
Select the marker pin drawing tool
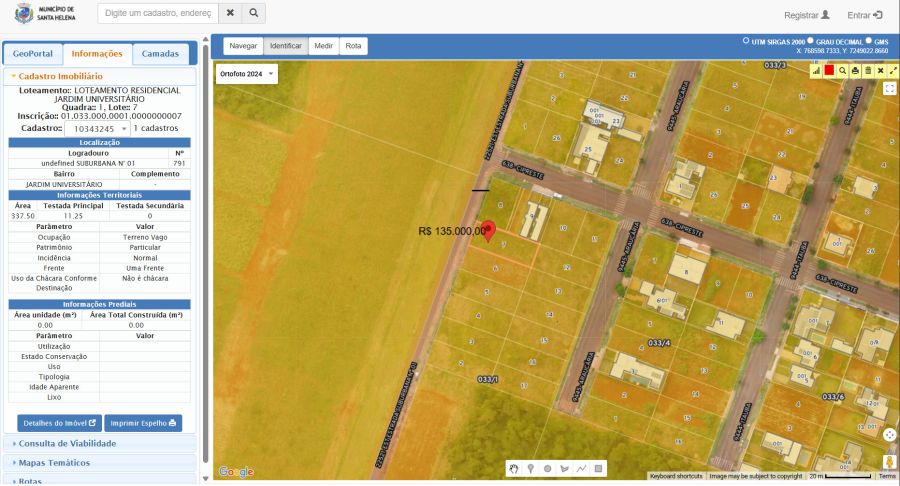point(530,468)
